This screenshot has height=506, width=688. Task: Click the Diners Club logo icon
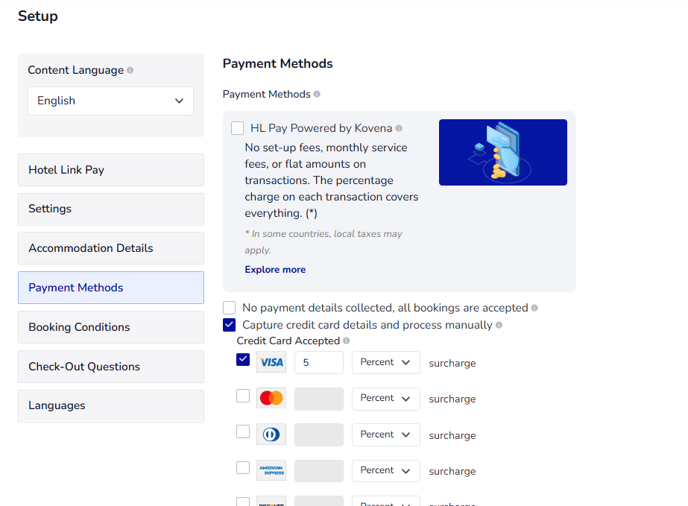pyautogui.click(x=271, y=434)
